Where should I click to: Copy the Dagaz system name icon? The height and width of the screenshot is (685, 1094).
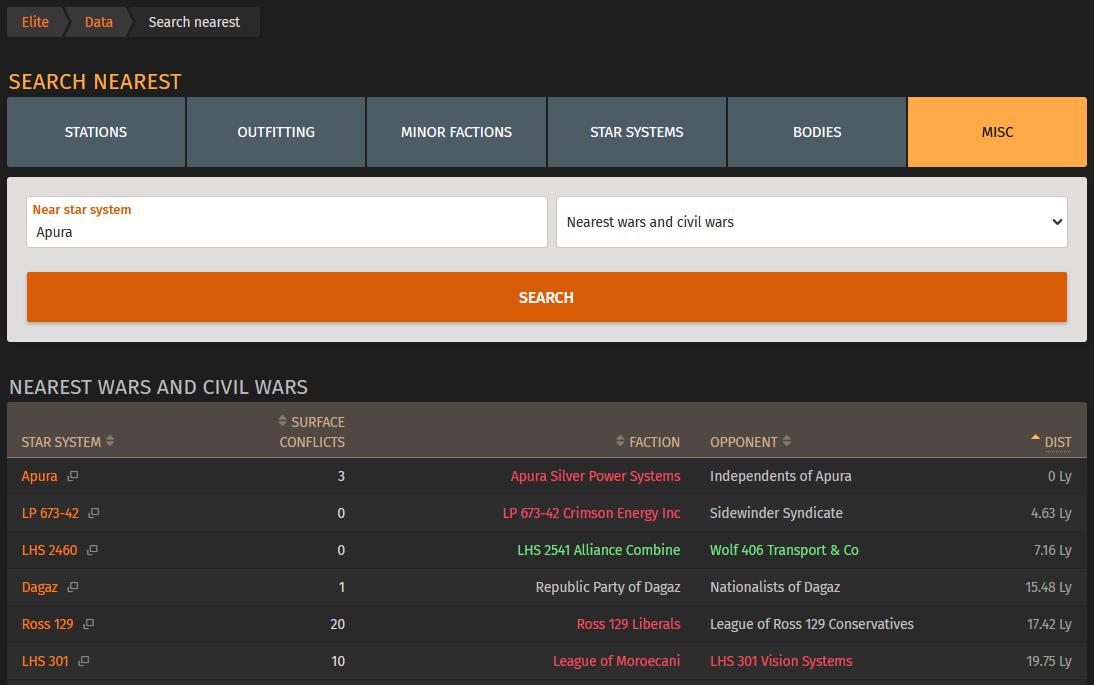(x=73, y=587)
